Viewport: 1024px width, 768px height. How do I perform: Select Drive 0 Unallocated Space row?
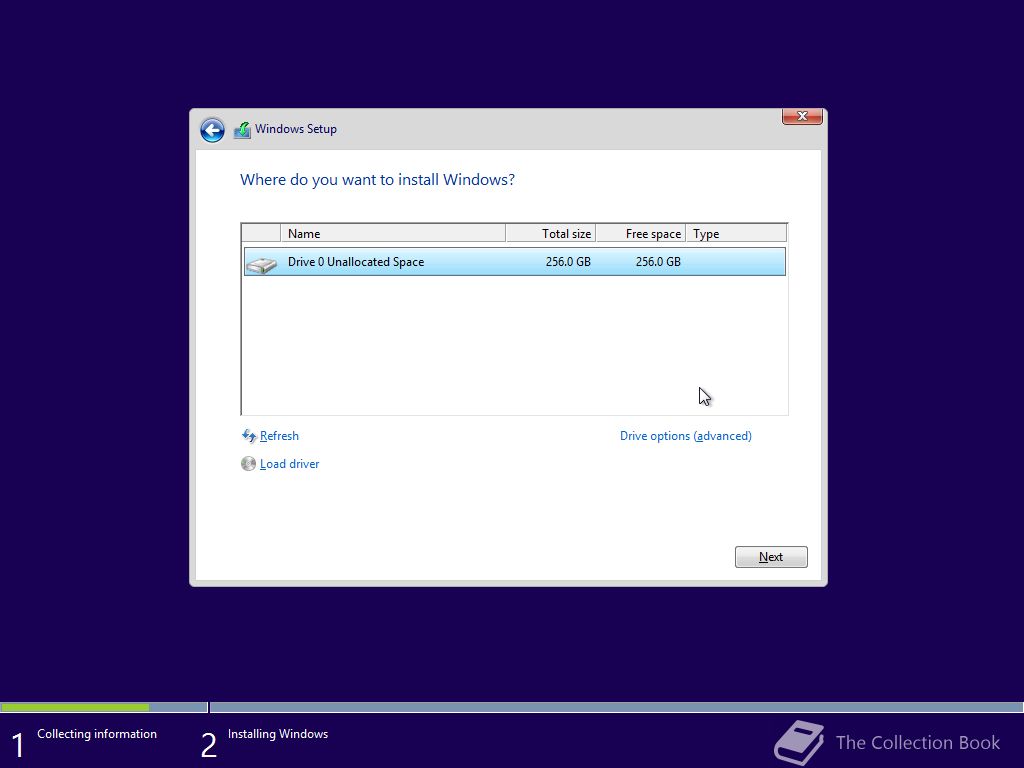coord(515,262)
